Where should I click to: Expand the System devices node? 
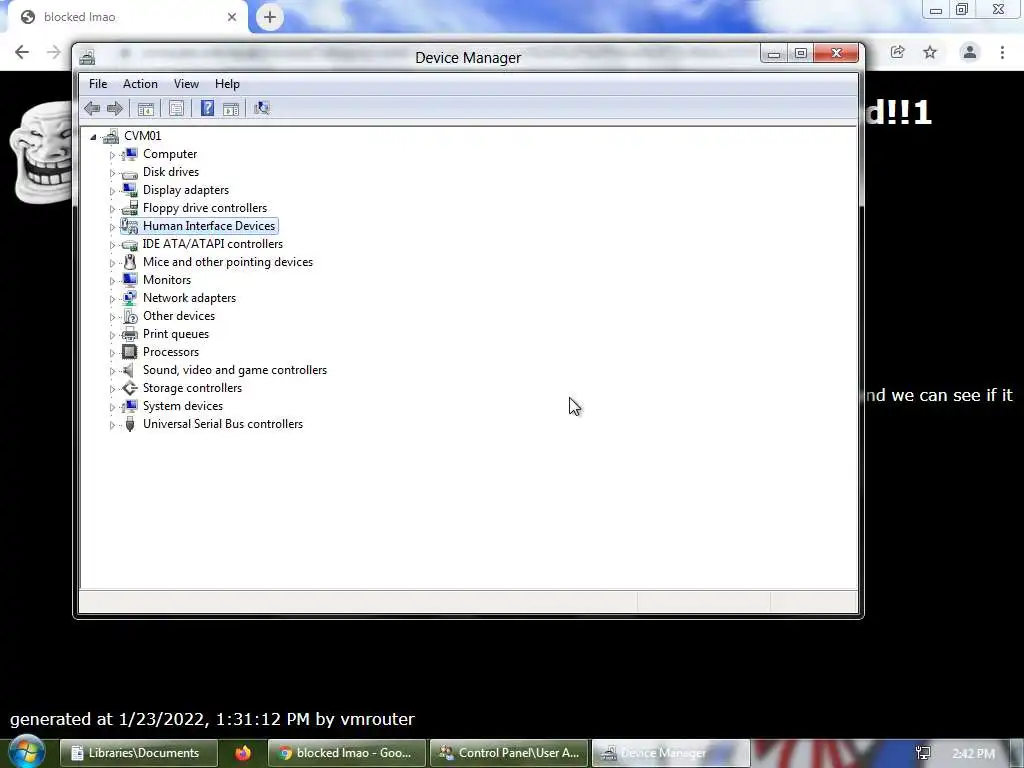pyautogui.click(x=112, y=407)
